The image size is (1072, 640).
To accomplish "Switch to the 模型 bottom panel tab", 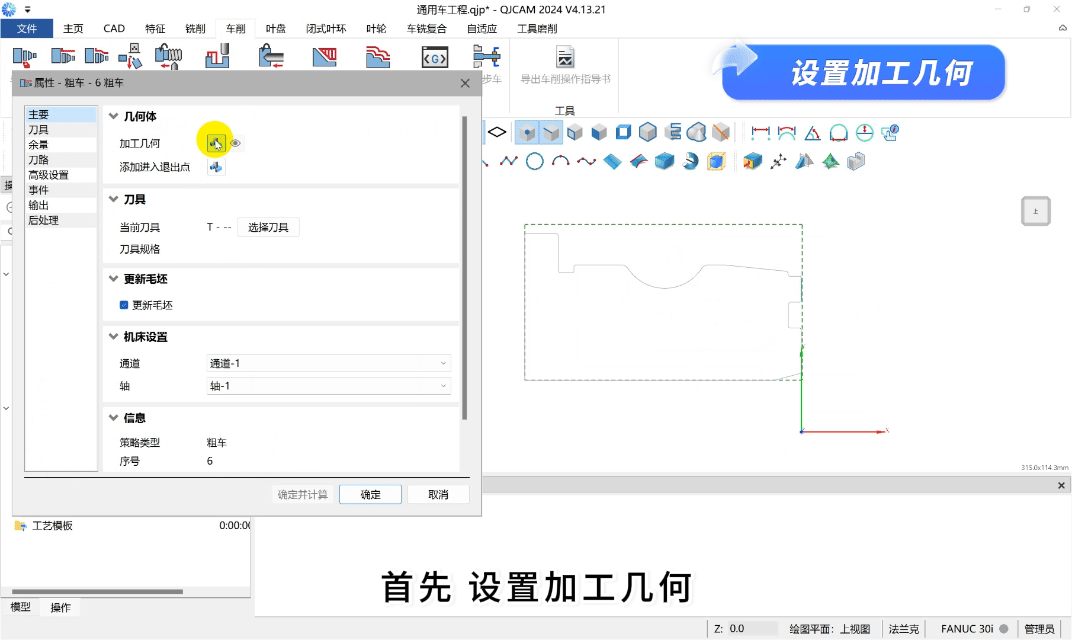I will [20, 607].
